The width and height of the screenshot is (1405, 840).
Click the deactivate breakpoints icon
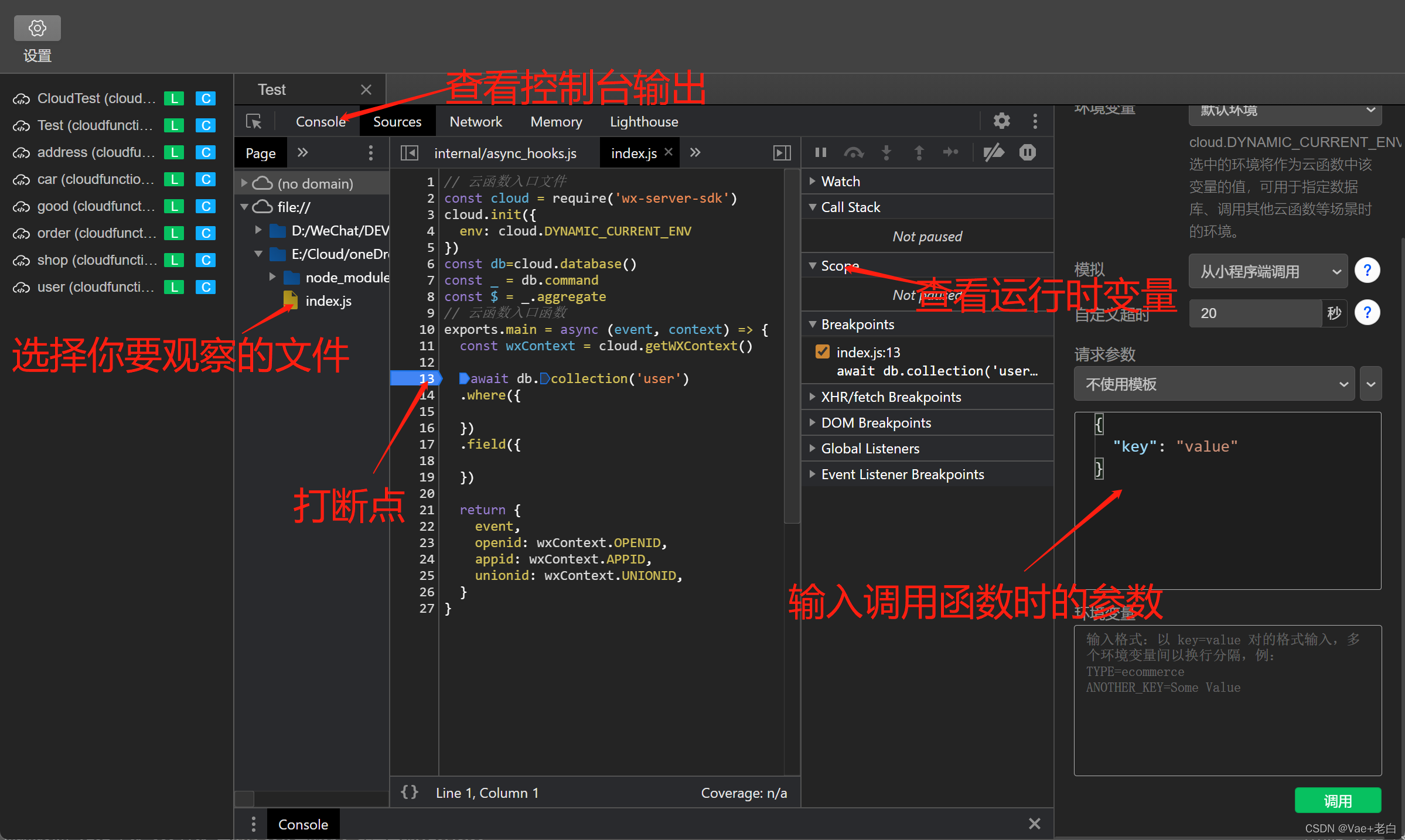[x=994, y=153]
